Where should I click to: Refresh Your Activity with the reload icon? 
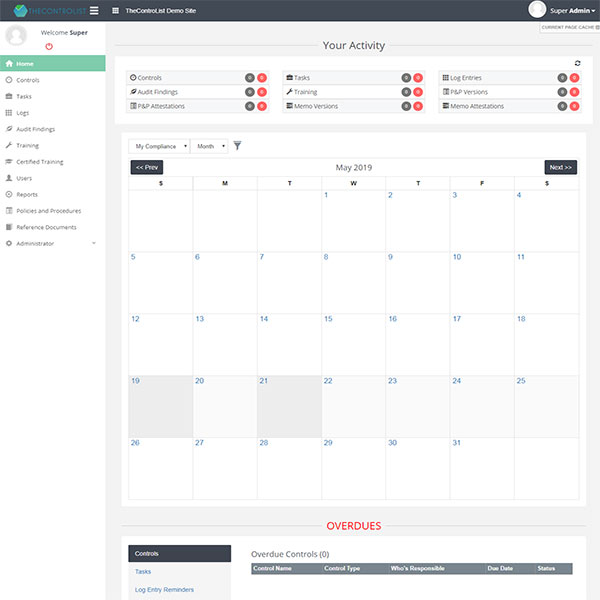[x=577, y=63]
